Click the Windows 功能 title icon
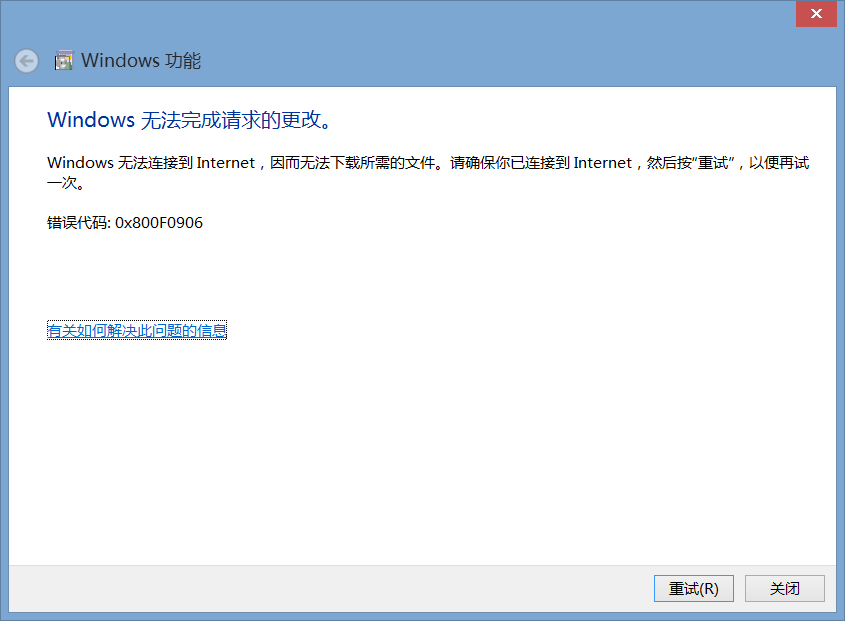 pos(64,60)
